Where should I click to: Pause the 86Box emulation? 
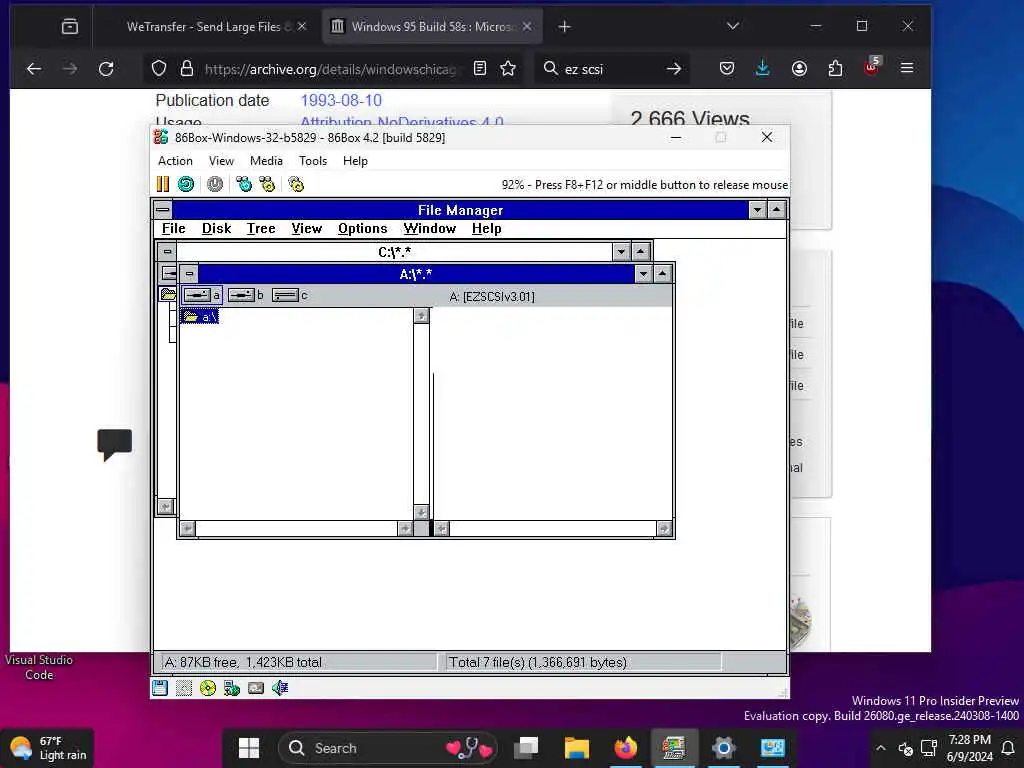pyautogui.click(x=163, y=184)
